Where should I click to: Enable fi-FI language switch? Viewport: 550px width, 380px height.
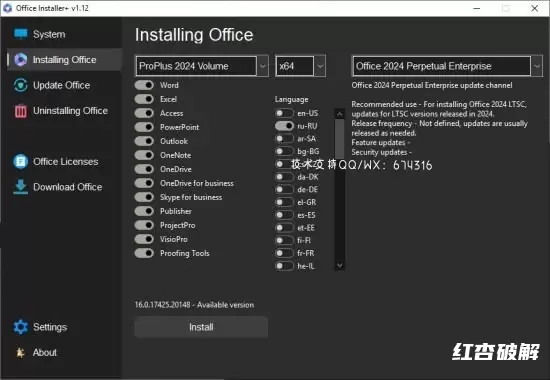(x=284, y=240)
